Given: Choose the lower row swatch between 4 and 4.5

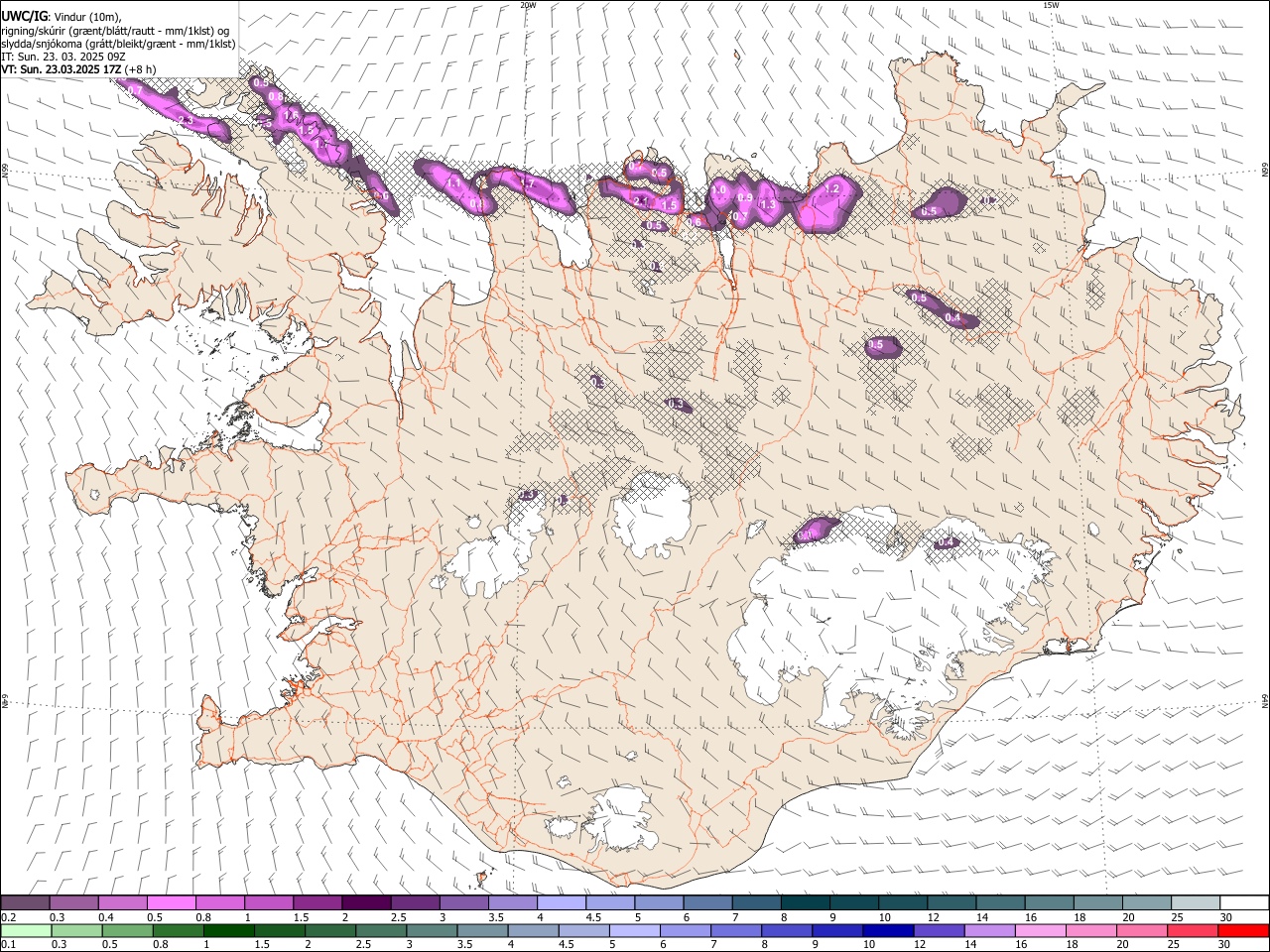Looking at the screenshot, I should 533,930.
